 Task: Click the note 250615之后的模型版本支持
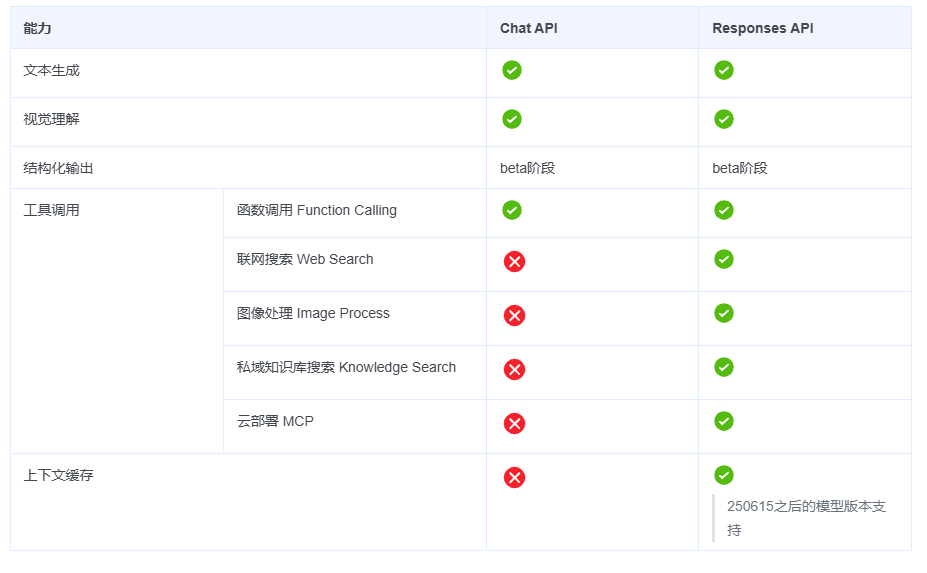pos(806,518)
